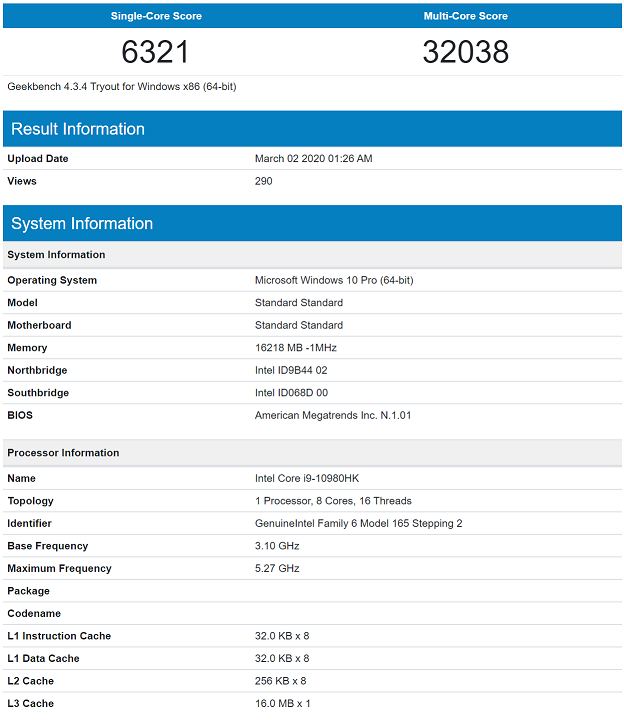
Task: Click topology value 1 Processor, 8 Cores, 16 Threads
Action: click(333, 501)
